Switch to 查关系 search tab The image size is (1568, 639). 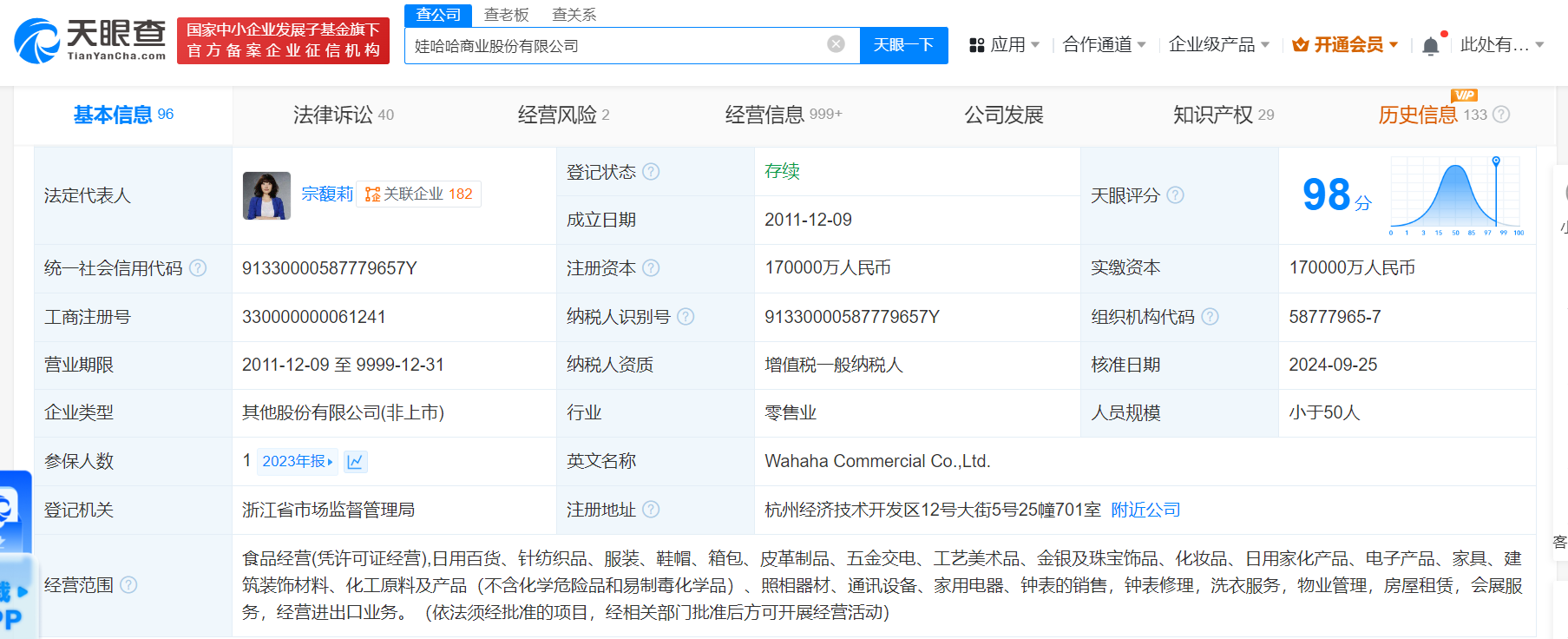pyautogui.click(x=574, y=15)
